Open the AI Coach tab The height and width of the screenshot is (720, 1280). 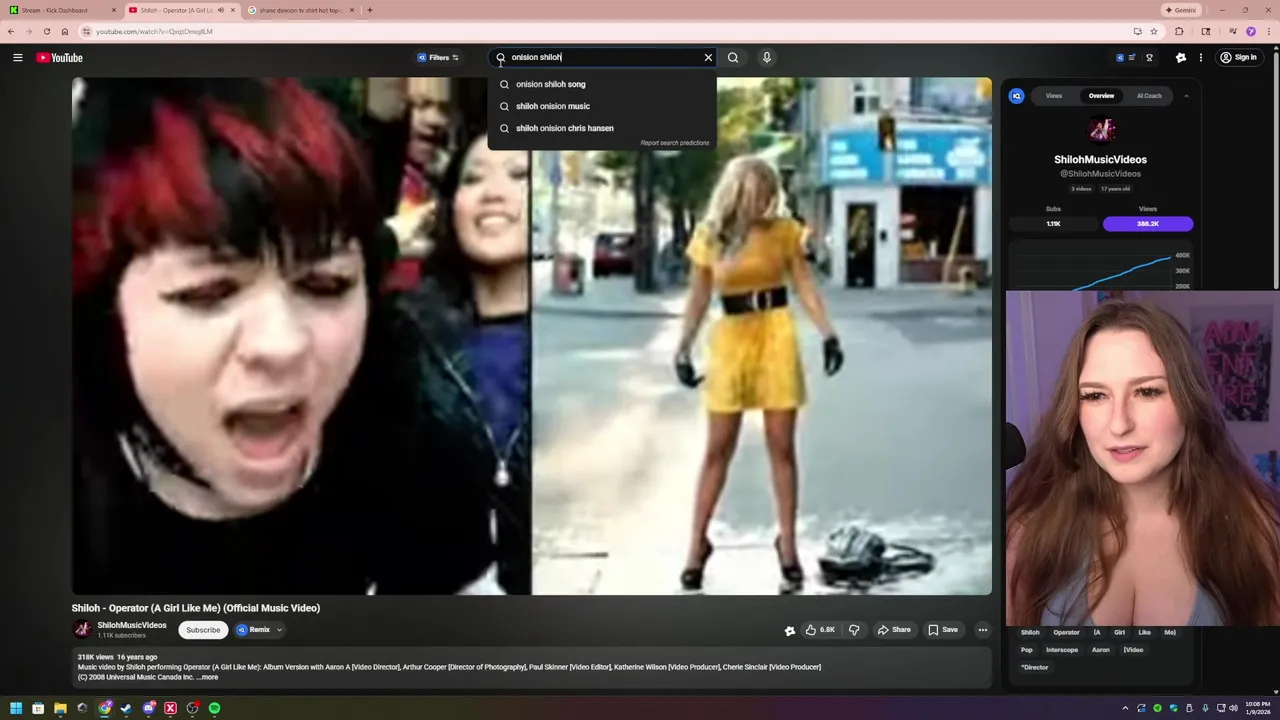(x=1149, y=96)
